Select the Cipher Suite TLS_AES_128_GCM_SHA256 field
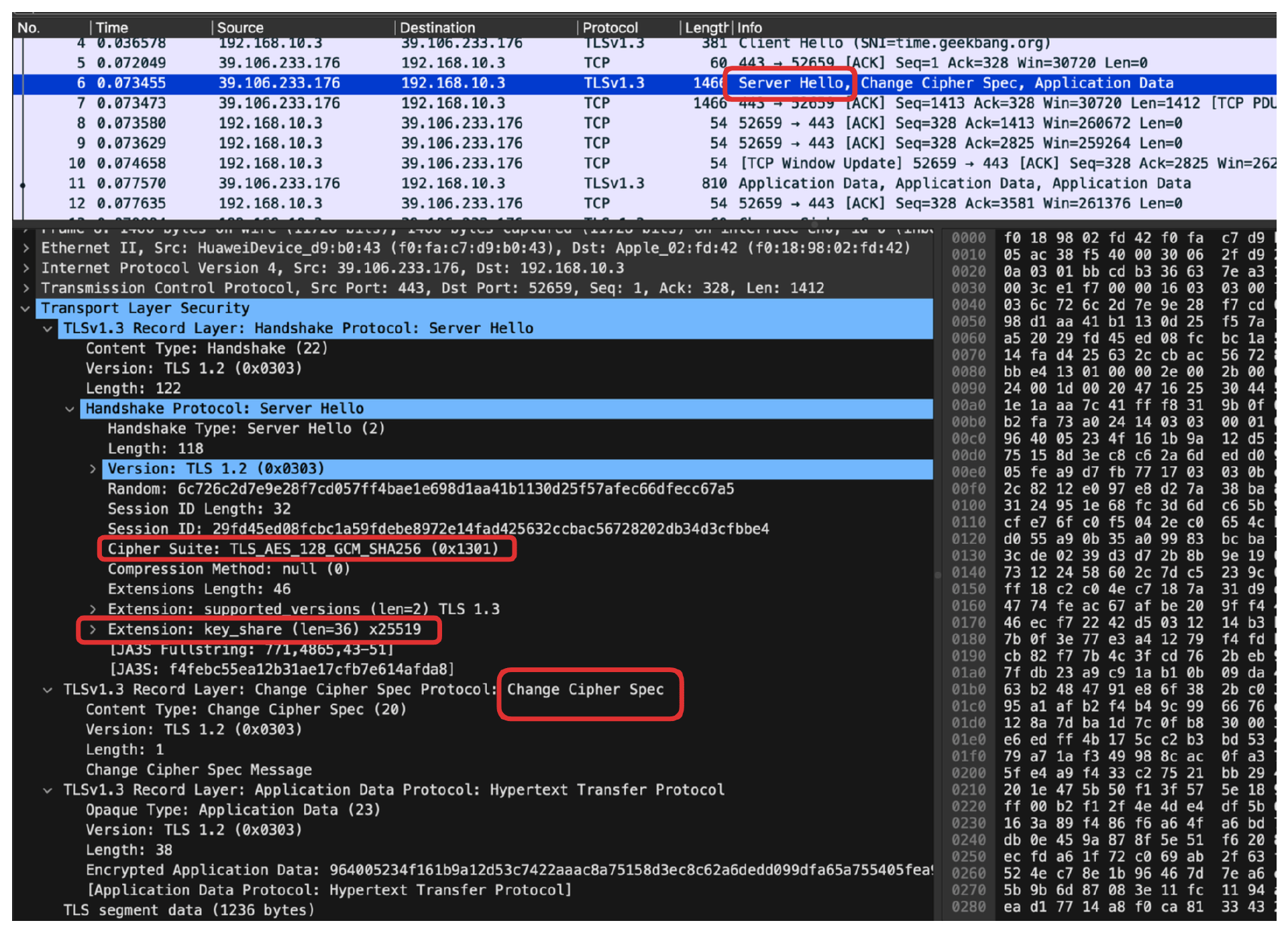1288x933 pixels. point(303,549)
